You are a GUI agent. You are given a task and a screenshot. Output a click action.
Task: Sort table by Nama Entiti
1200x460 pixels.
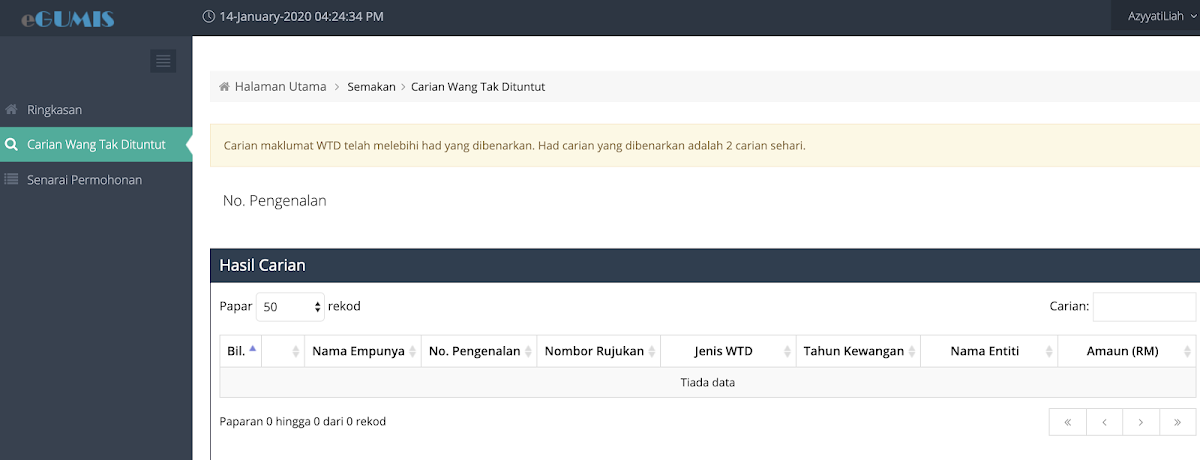tap(989, 351)
